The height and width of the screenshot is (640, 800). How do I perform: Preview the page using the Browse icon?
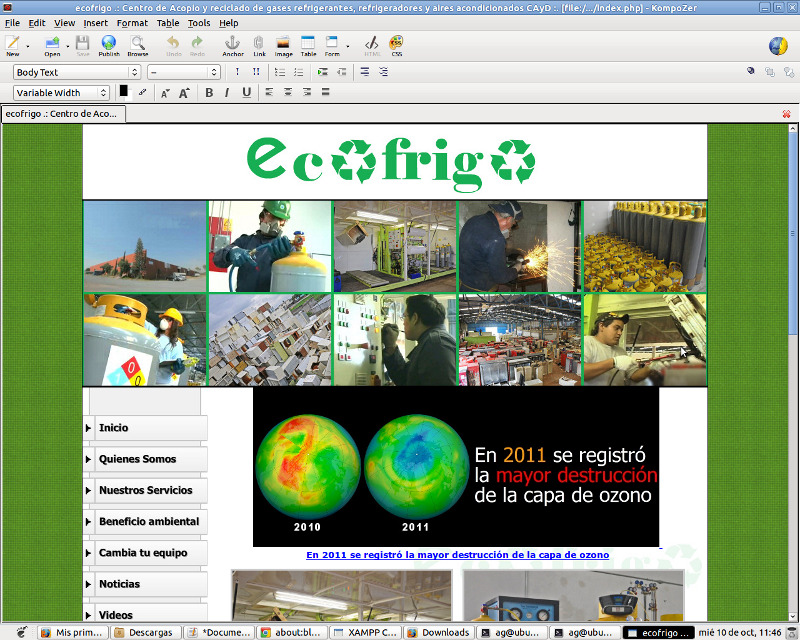(x=138, y=45)
